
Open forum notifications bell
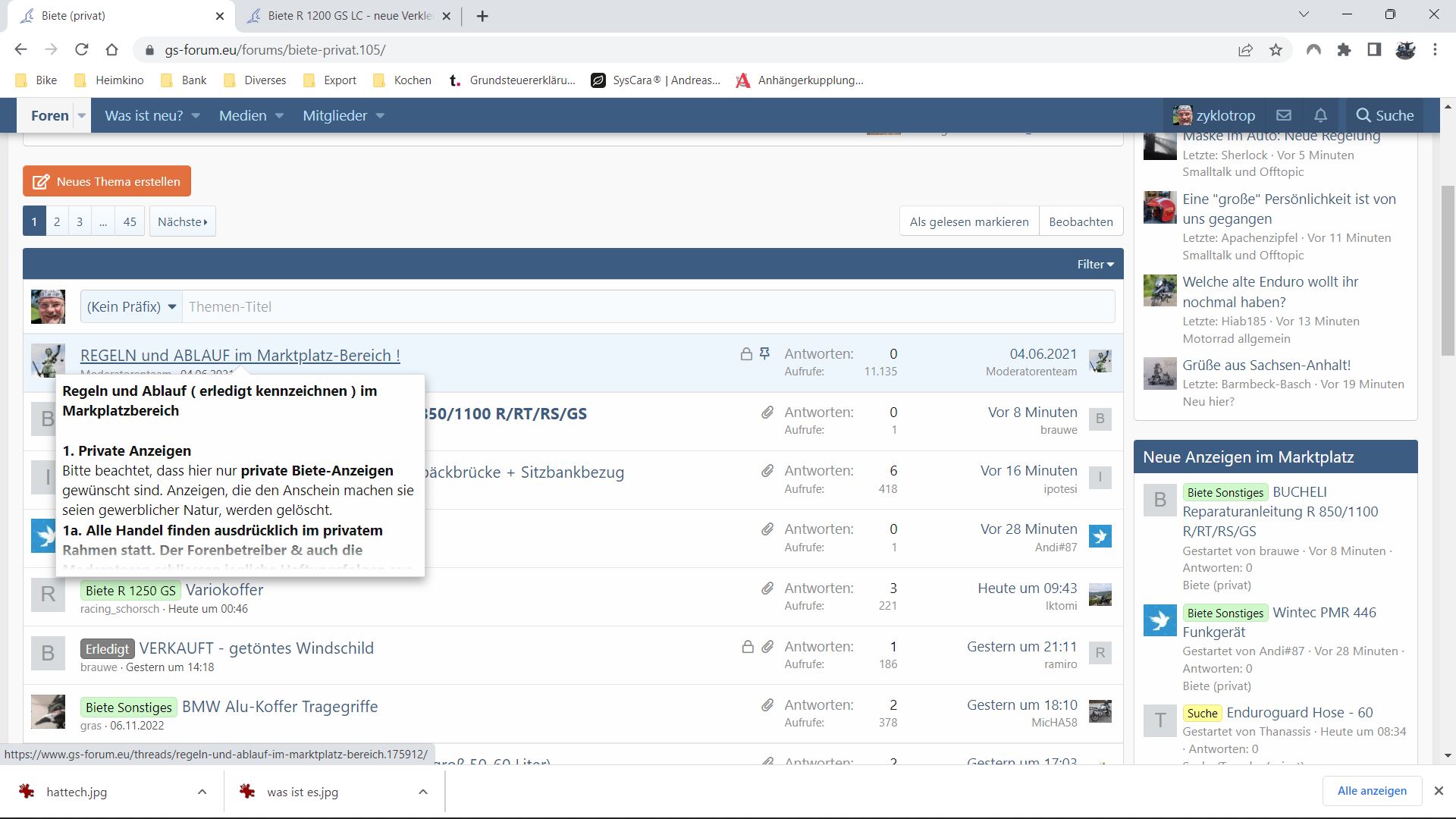[1320, 115]
